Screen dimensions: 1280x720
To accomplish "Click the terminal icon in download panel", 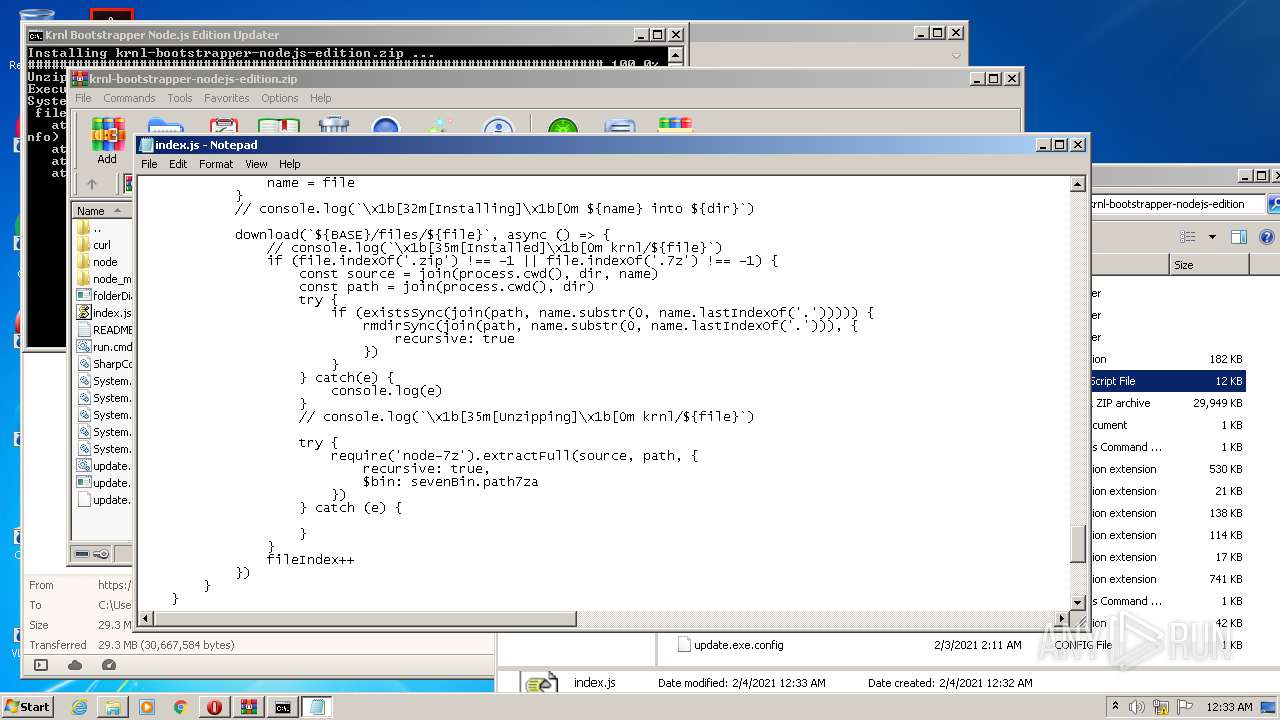I will coord(41,665).
